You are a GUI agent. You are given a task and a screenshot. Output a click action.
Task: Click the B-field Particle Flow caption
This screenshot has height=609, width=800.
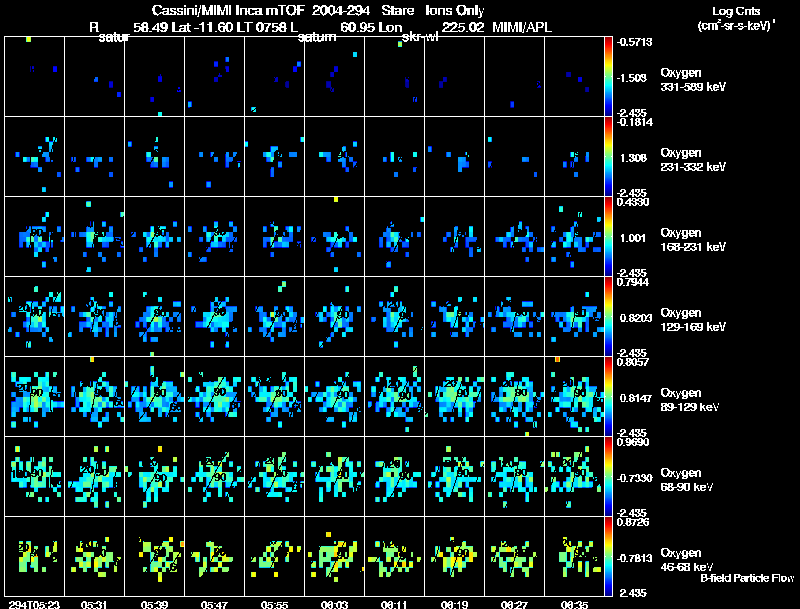coord(747,578)
